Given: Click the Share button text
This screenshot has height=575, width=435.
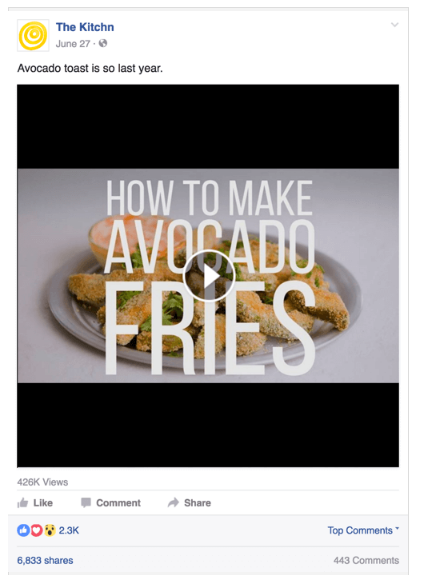Looking at the screenshot, I should tap(197, 503).
